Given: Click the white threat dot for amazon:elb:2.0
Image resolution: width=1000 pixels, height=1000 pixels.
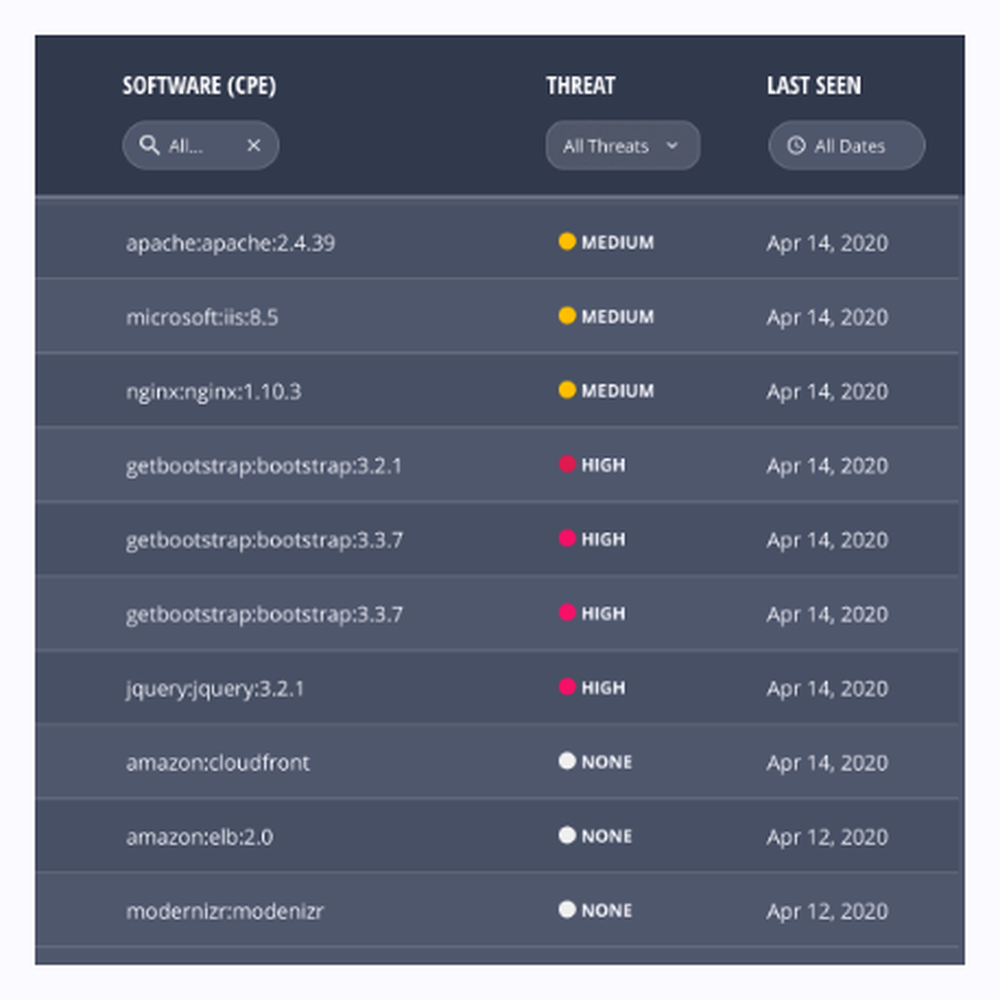Looking at the screenshot, I should pyautogui.click(x=567, y=835).
